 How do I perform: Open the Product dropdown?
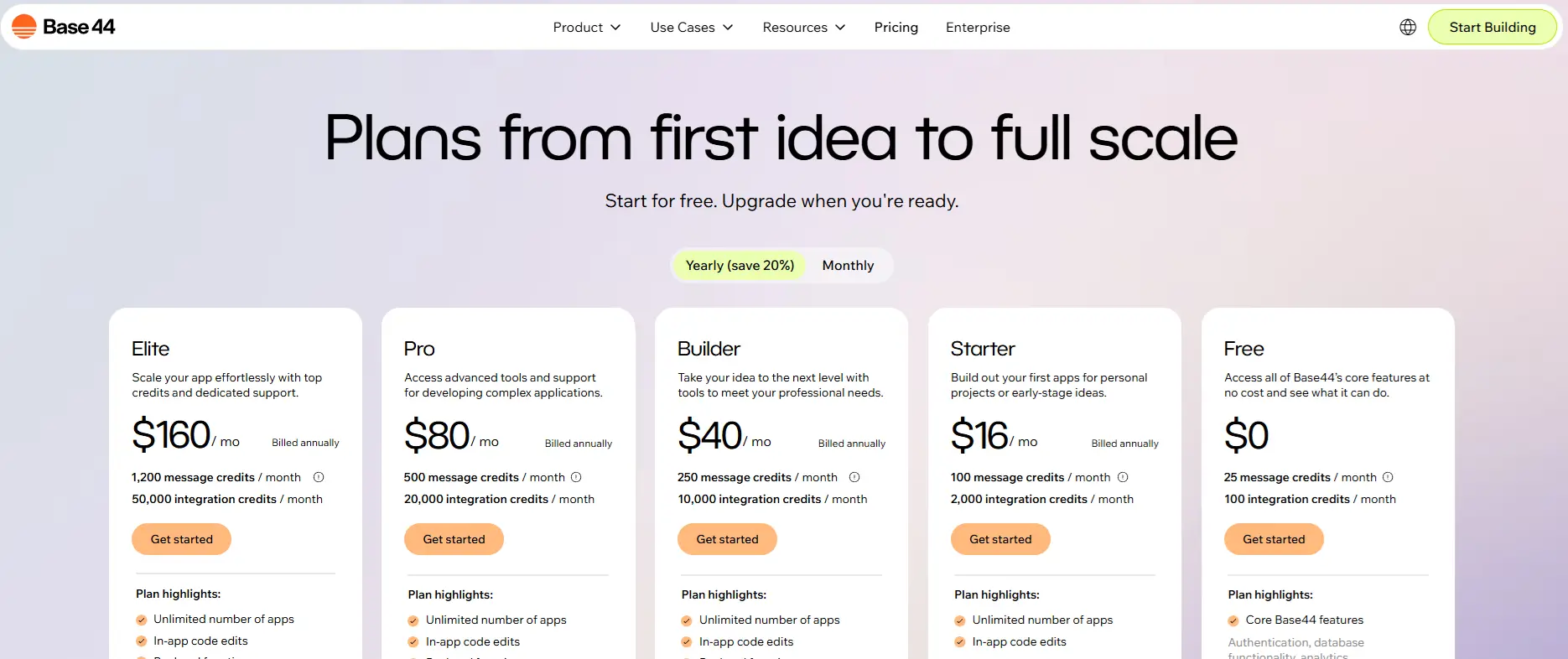586,27
